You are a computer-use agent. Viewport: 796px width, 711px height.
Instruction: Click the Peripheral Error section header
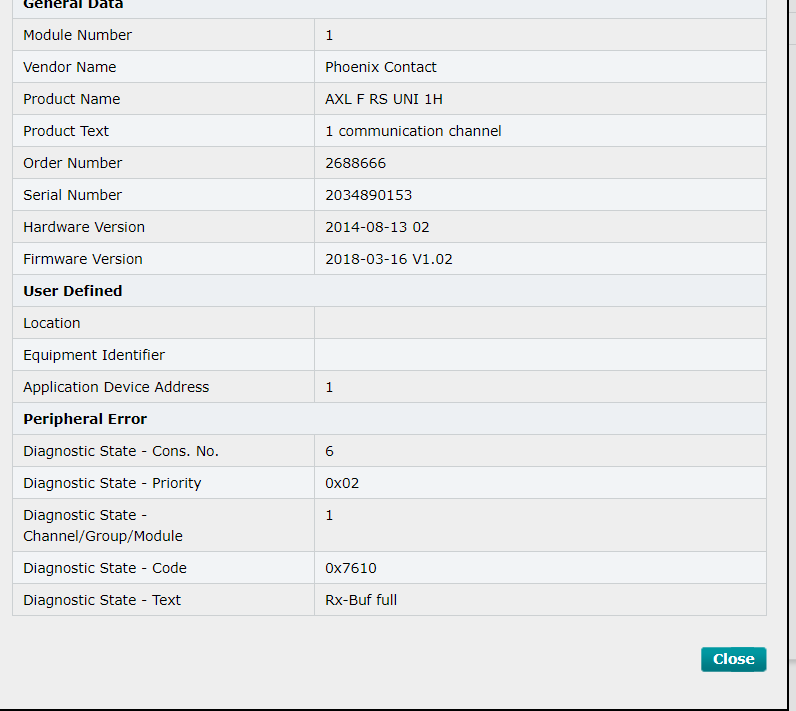[85, 419]
